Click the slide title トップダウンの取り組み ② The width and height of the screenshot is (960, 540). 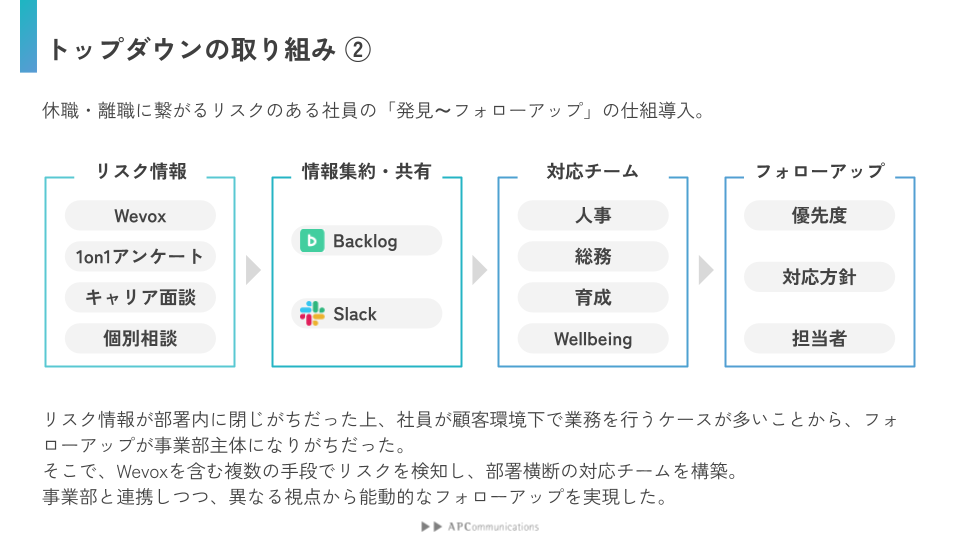(x=209, y=49)
